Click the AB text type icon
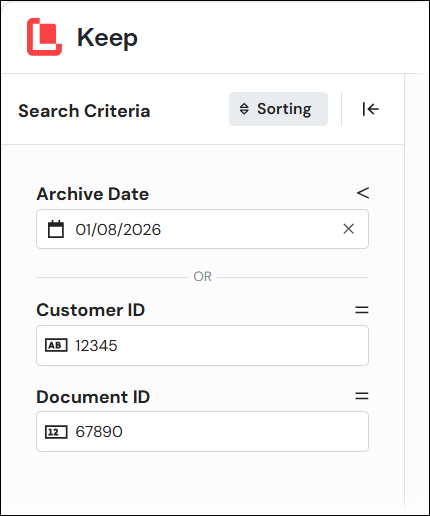The height and width of the screenshot is (516, 430). point(56,345)
